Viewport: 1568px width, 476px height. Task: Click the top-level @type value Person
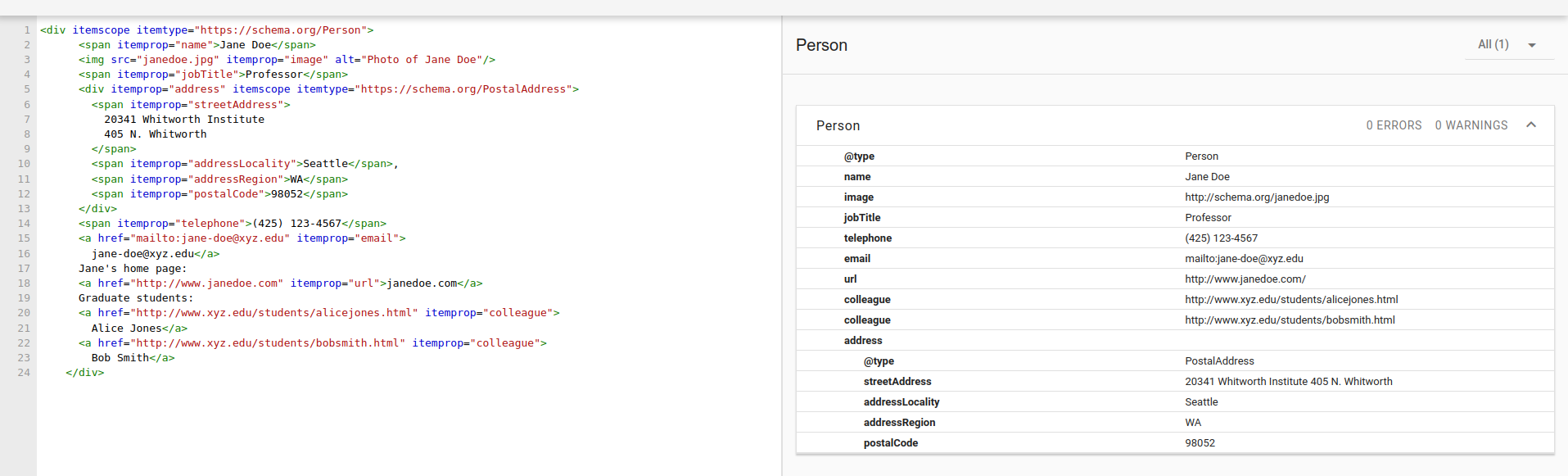pyautogui.click(x=1201, y=156)
